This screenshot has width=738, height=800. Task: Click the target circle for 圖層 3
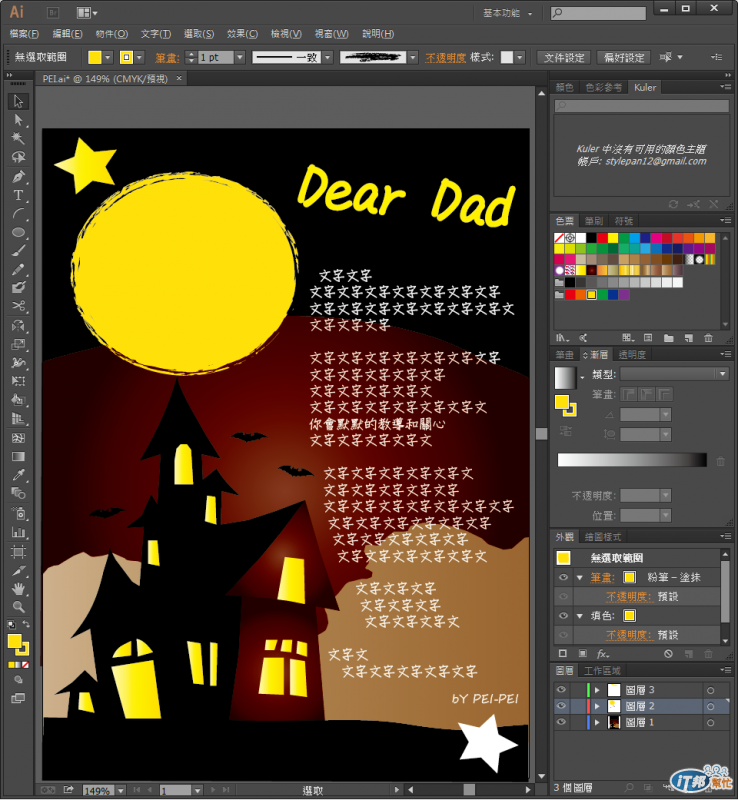(710, 690)
